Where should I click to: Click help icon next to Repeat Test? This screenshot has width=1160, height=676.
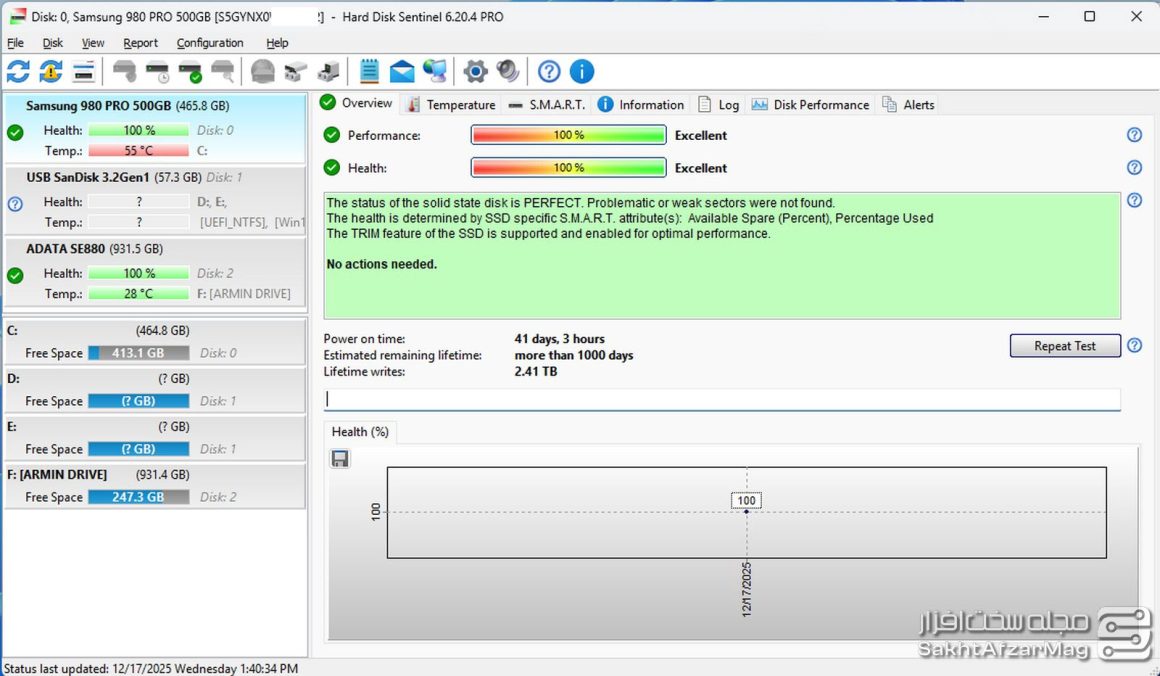point(1134,346)
